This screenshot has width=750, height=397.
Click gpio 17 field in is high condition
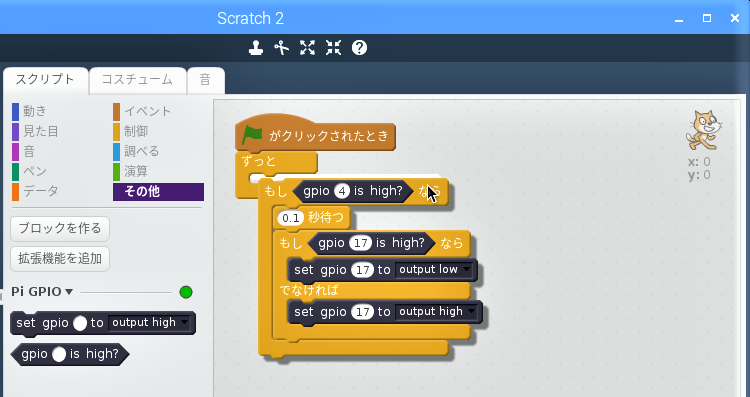click(x=361, y=243)
